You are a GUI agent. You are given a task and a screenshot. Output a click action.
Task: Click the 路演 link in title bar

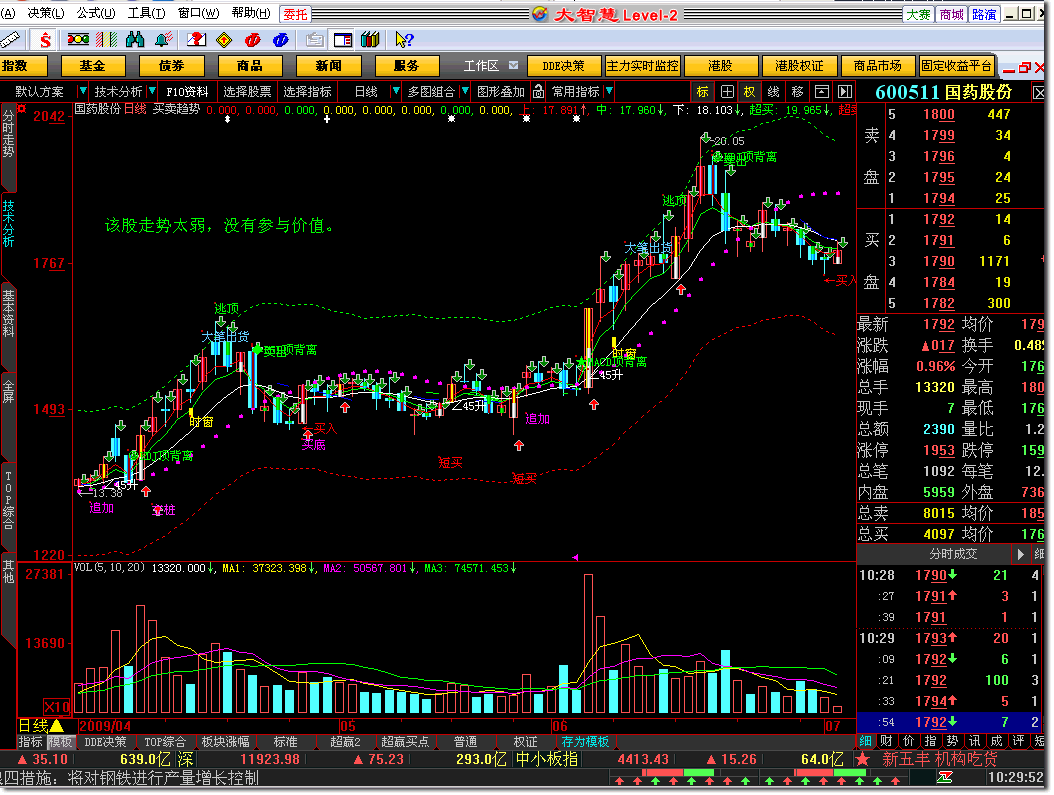[x=984, y=14]
